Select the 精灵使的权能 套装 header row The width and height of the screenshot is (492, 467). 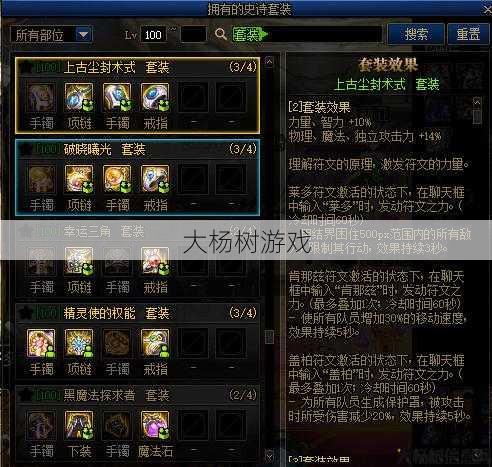coord(137,313)
